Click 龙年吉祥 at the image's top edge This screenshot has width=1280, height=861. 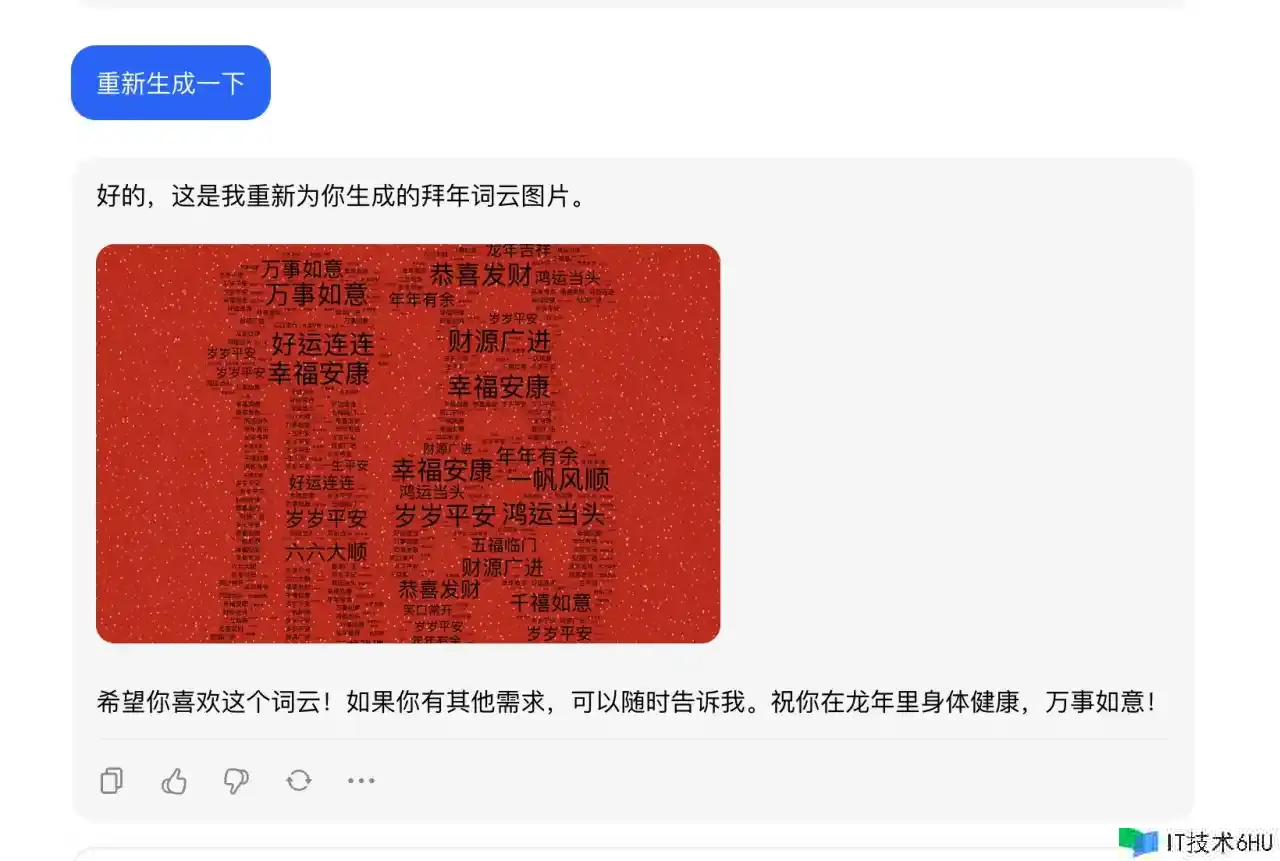[x=518, y=250]
